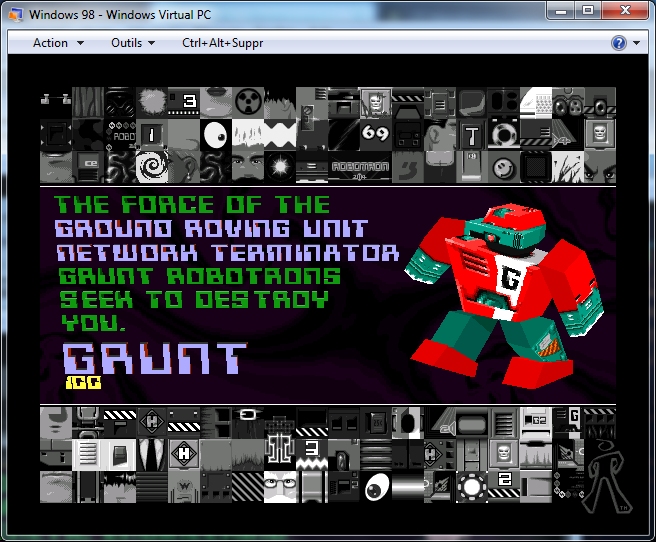
Task: Click the smiley face tile
Action: tap(504, 167)
